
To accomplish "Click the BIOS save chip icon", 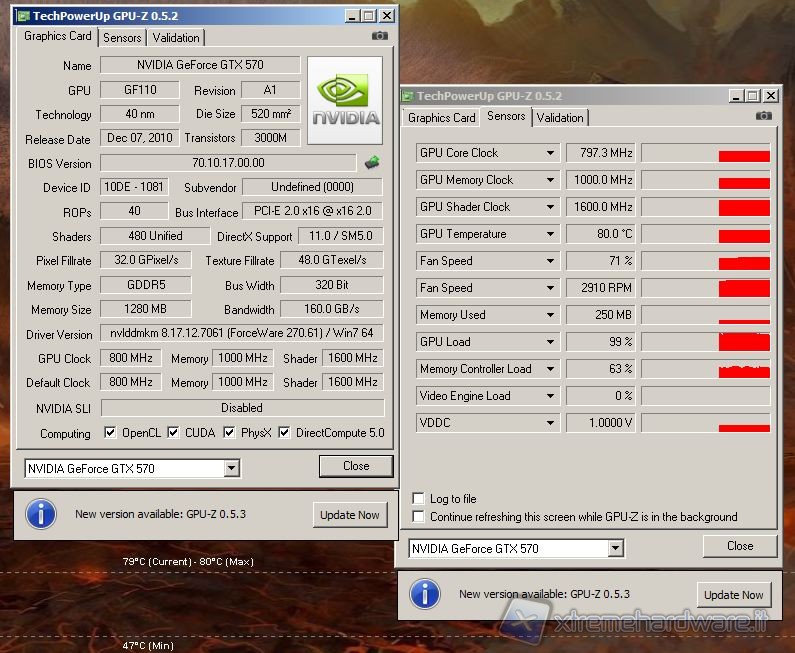I will click(x=372, y=162).
